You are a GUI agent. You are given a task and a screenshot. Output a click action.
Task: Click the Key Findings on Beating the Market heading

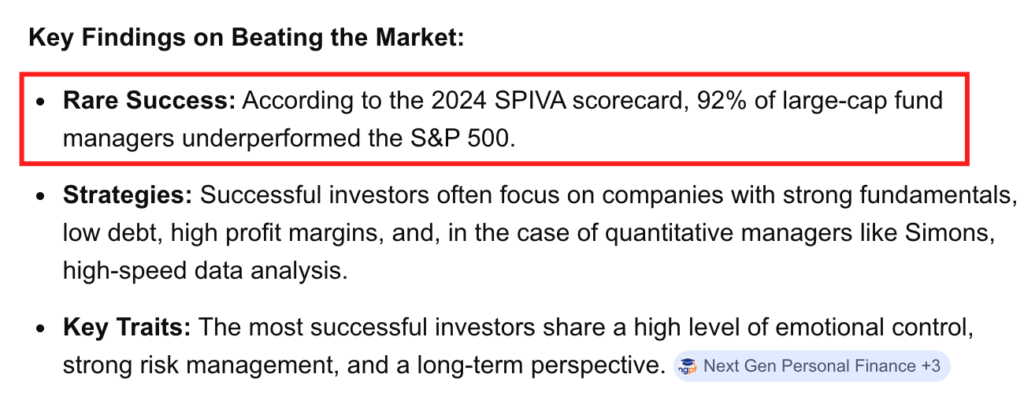(246, 39)
